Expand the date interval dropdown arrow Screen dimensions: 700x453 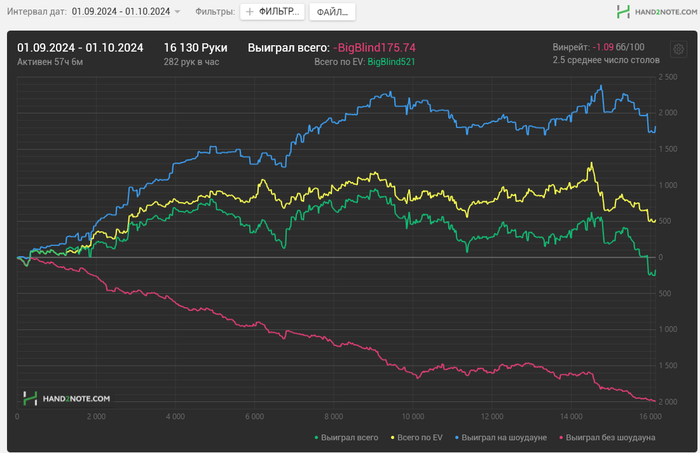click(x=177, y=12)
